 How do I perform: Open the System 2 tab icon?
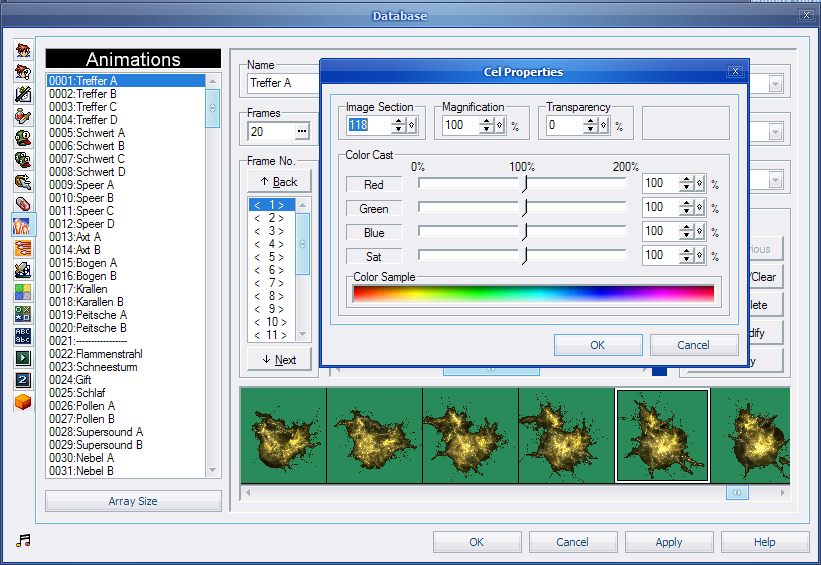[x=23, y=379]
